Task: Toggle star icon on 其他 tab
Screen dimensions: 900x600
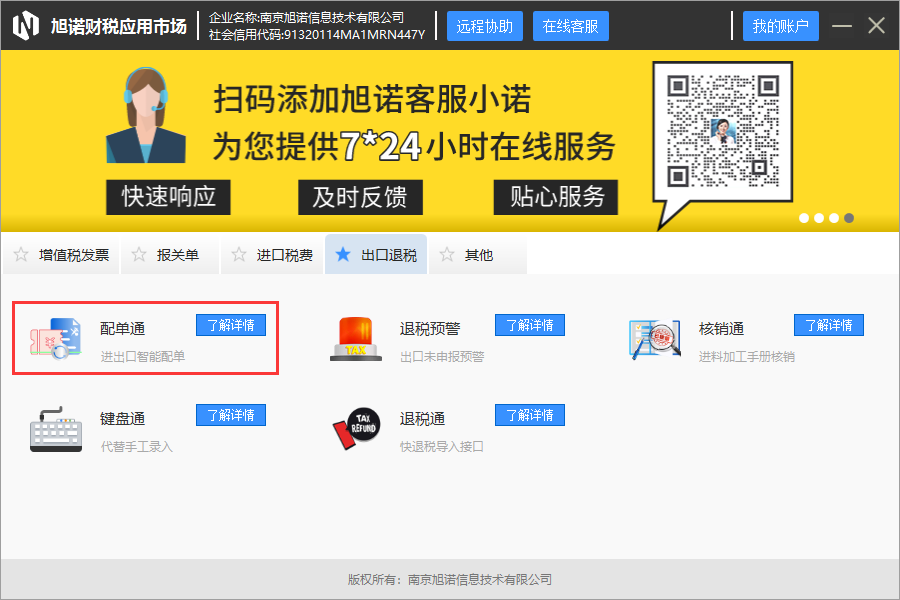Action: coord(447,254)
